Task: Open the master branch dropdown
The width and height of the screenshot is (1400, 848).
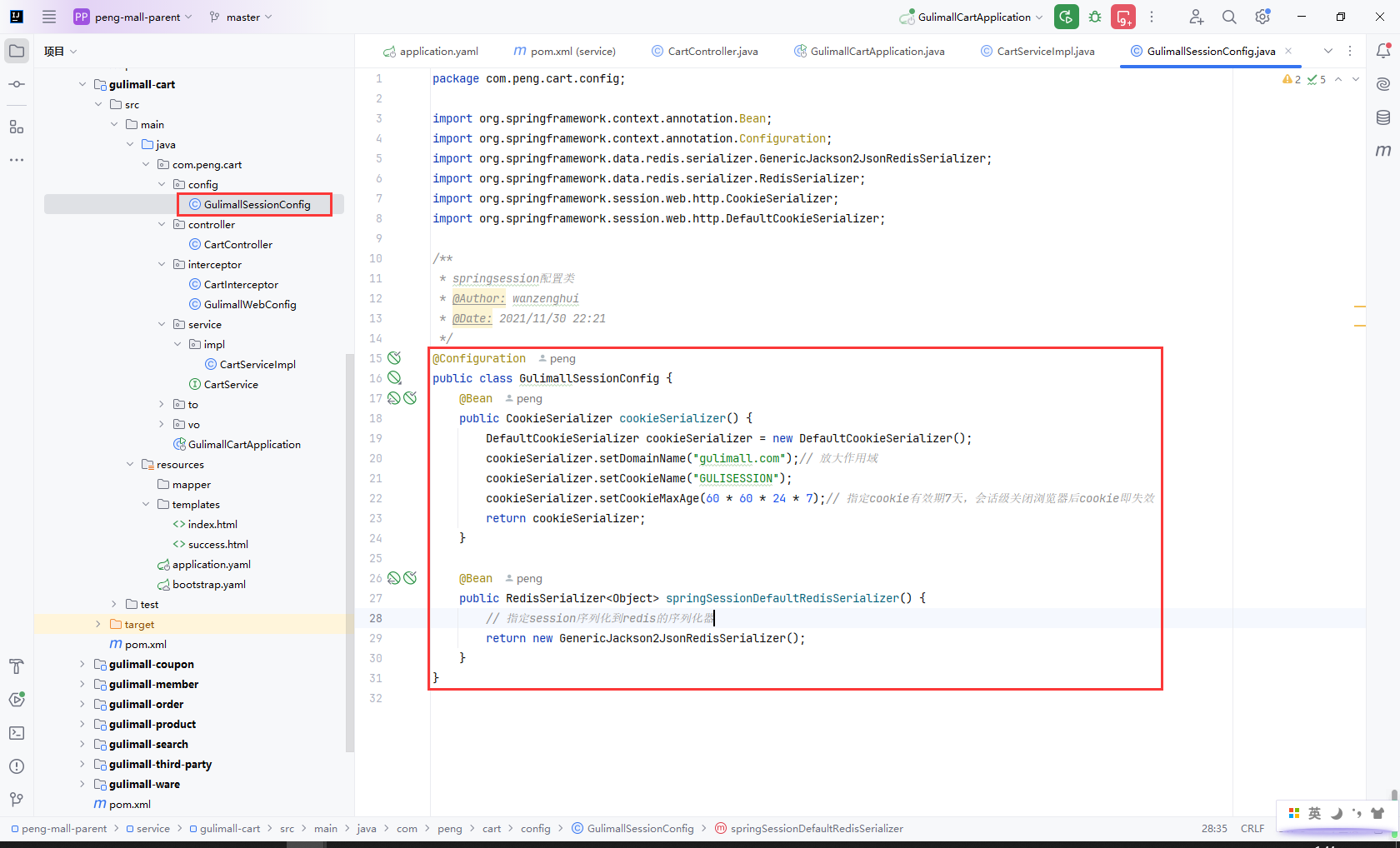Action: pyautogui.click(x=241, y=17)
